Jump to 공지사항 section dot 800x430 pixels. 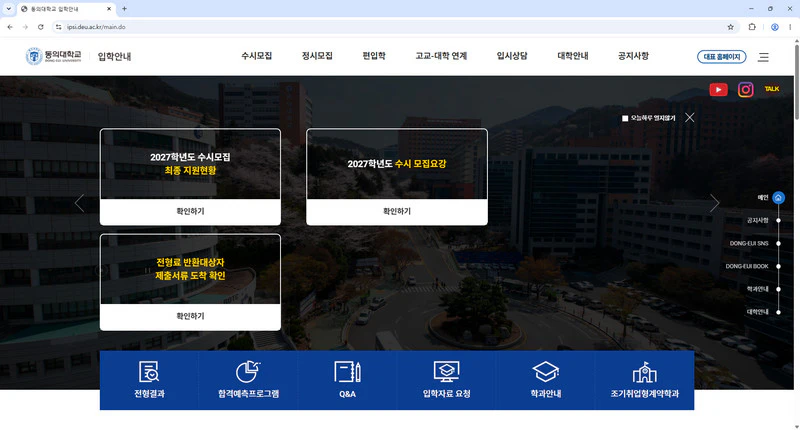tap(778, 220)
